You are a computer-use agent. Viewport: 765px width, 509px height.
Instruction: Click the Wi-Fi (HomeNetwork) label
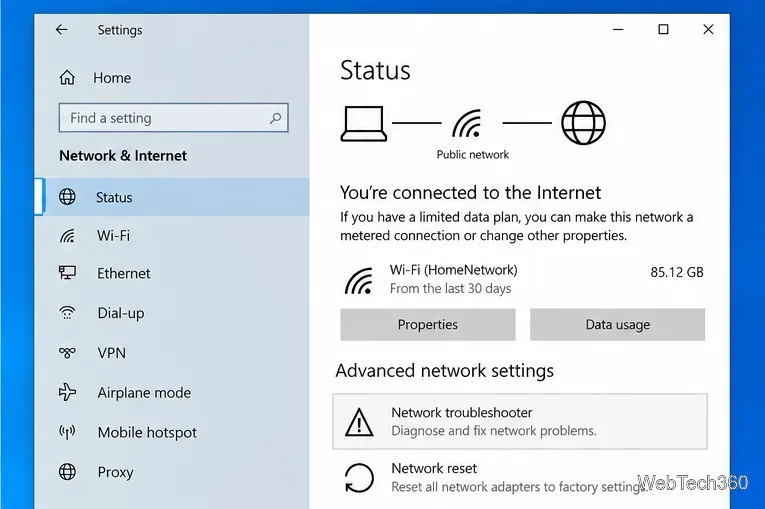(x=453, y=270)
